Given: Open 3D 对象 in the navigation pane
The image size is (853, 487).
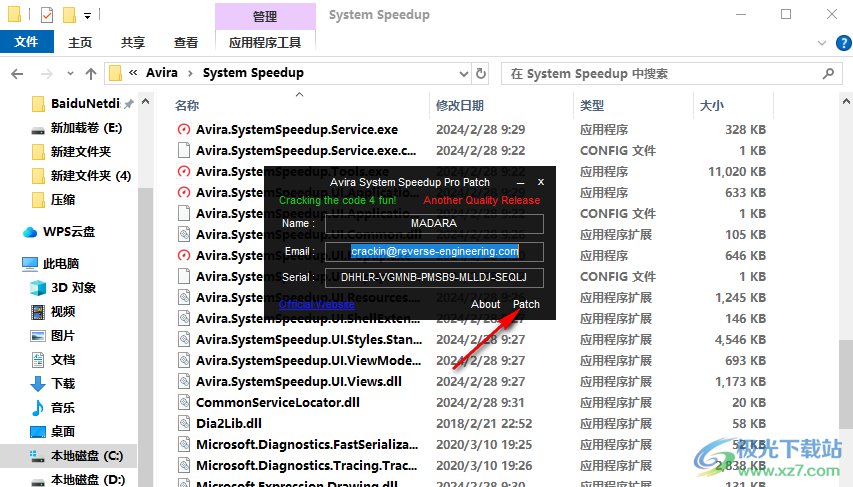Looking at the screenshot, I should tap(73, 287).
